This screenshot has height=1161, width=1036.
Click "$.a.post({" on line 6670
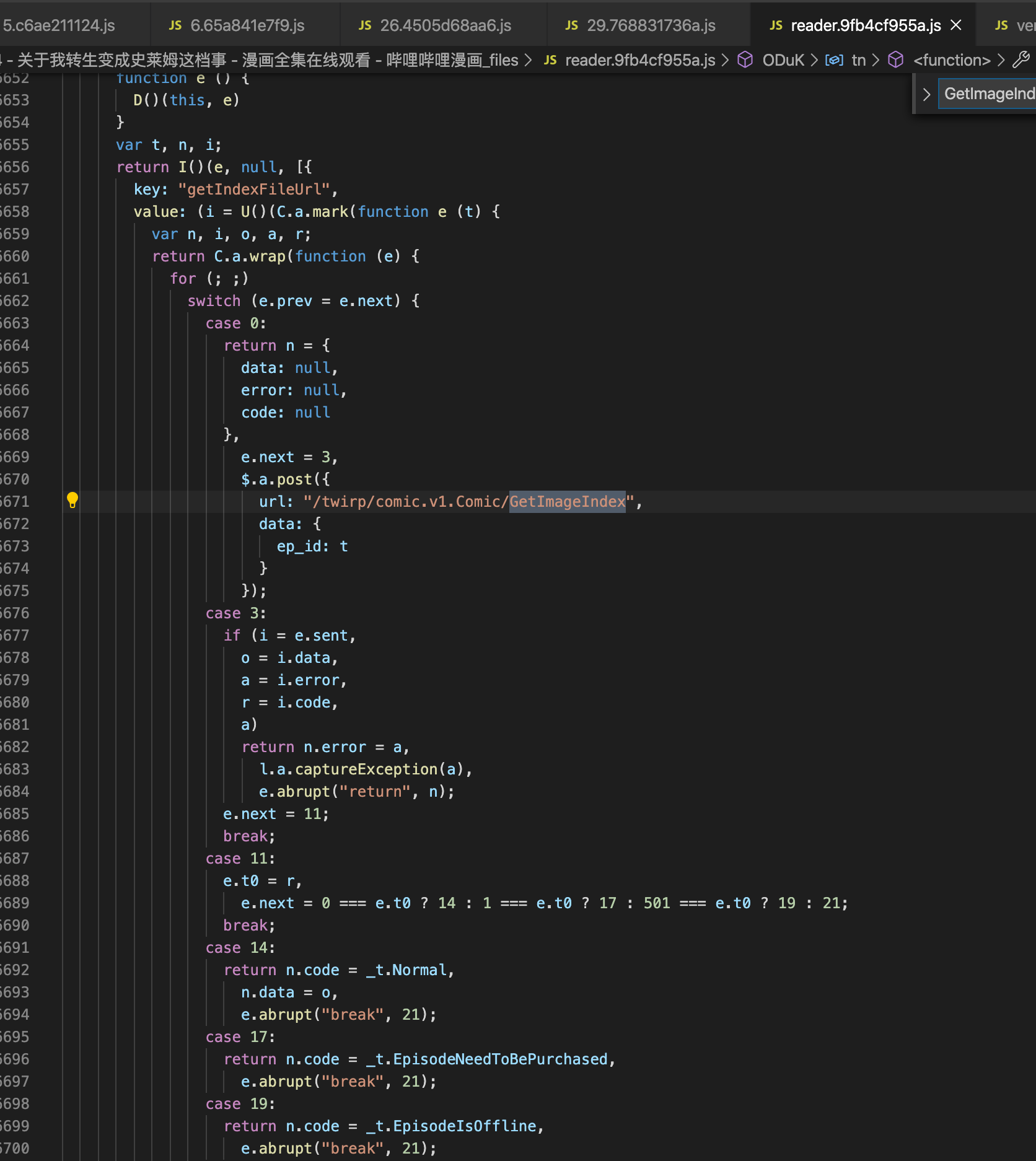click(286, 479)
